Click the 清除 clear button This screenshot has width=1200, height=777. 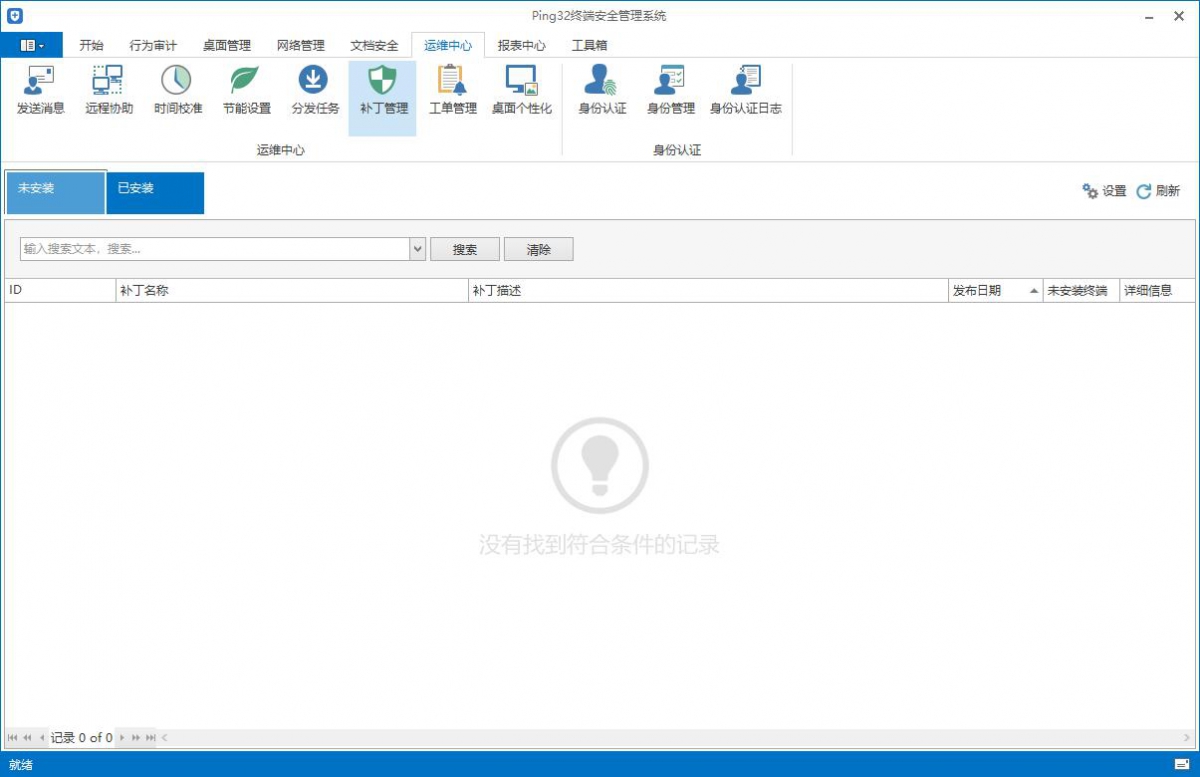click(x=539, y=249)
